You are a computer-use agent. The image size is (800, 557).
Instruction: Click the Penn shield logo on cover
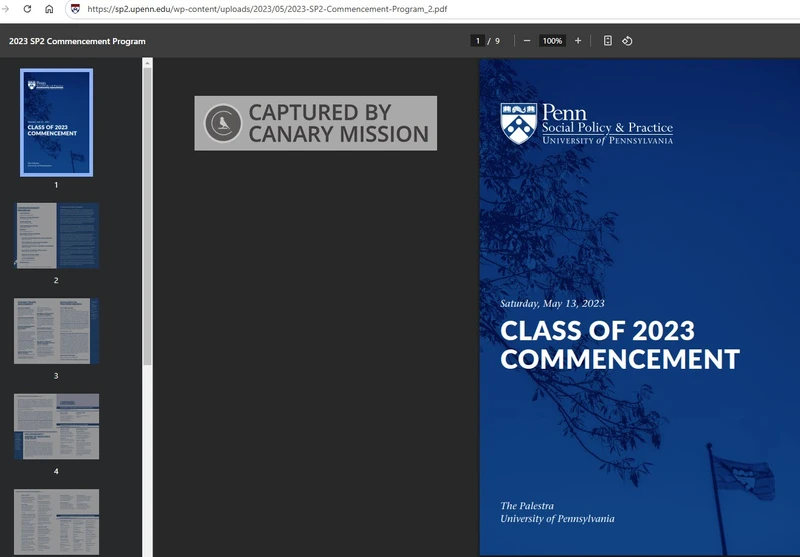click(x=518, y=124)
